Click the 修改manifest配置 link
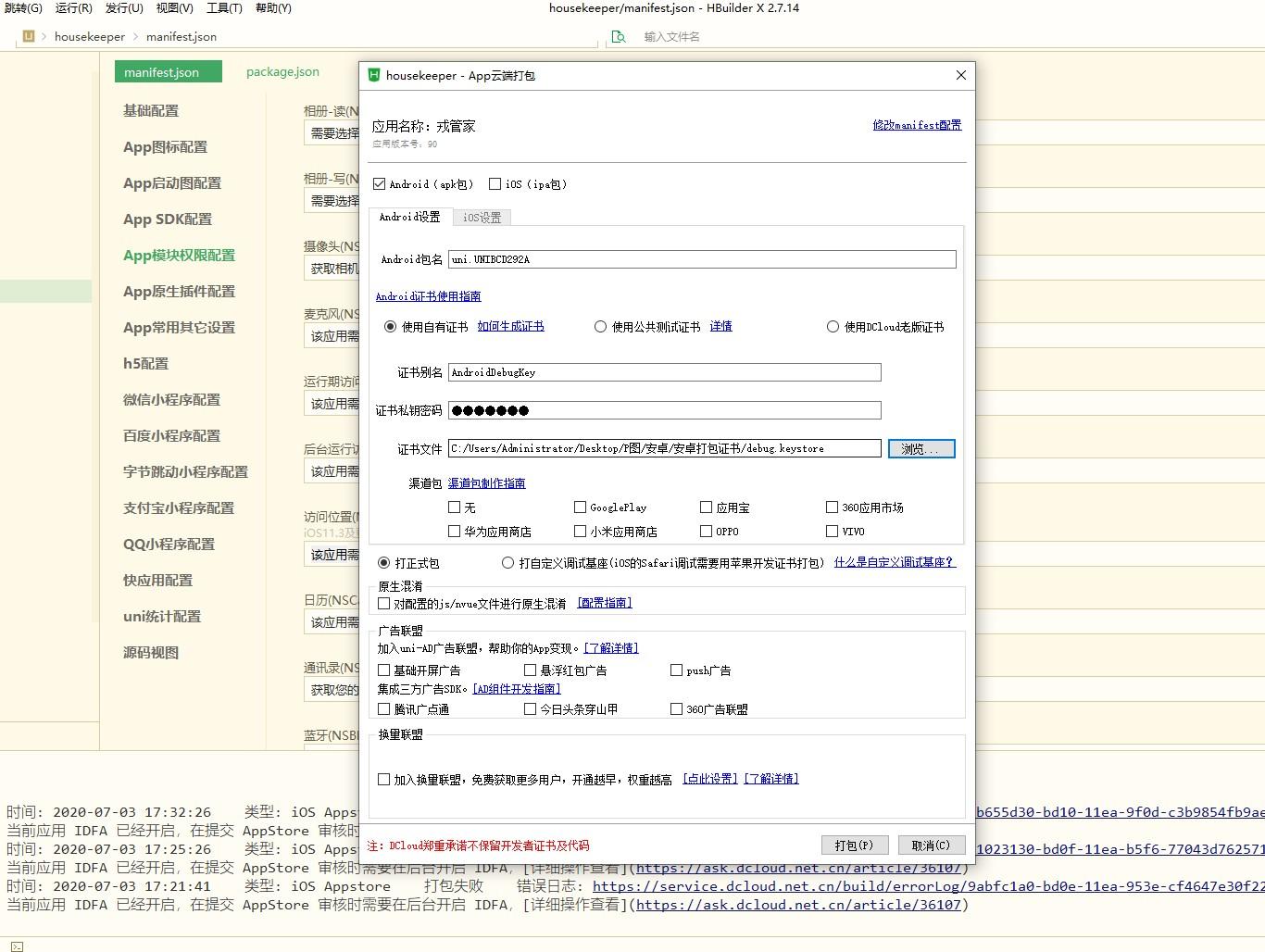 [917, 125]
